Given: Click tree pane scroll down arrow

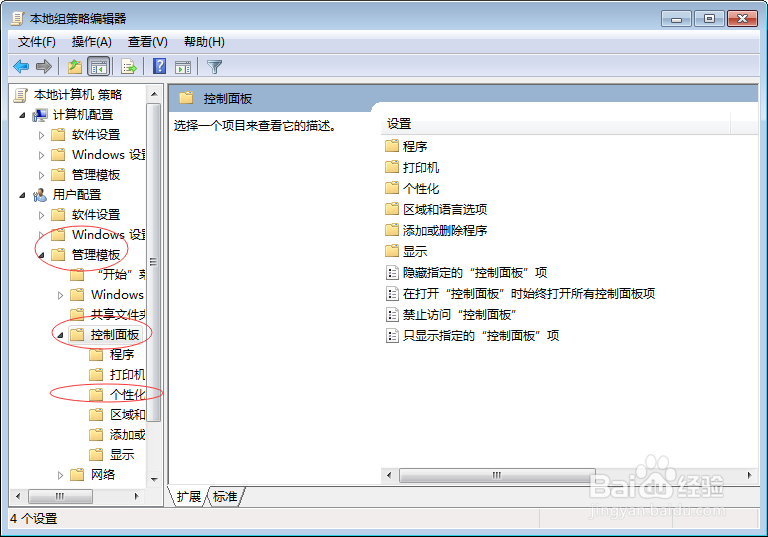Looking at the screenshot, I should 154,479.
